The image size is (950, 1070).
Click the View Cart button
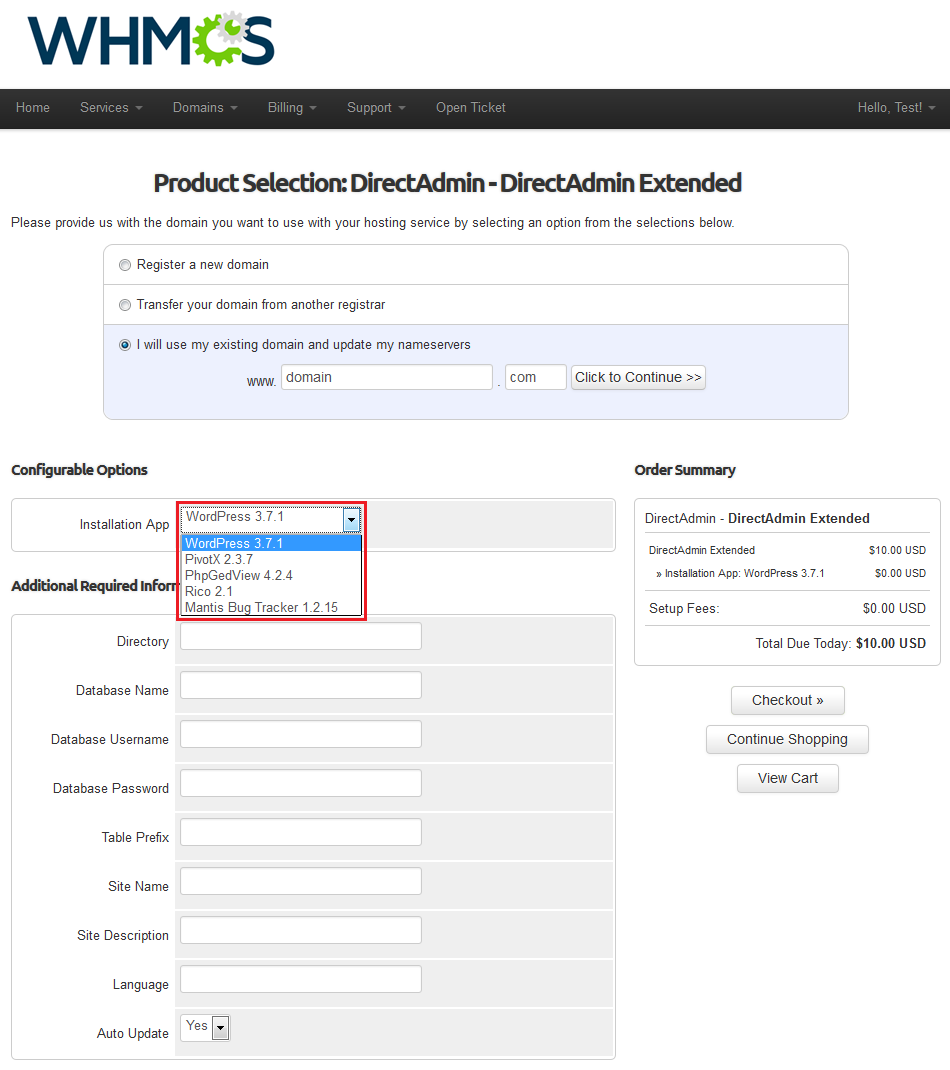click(x=788, y=779)
